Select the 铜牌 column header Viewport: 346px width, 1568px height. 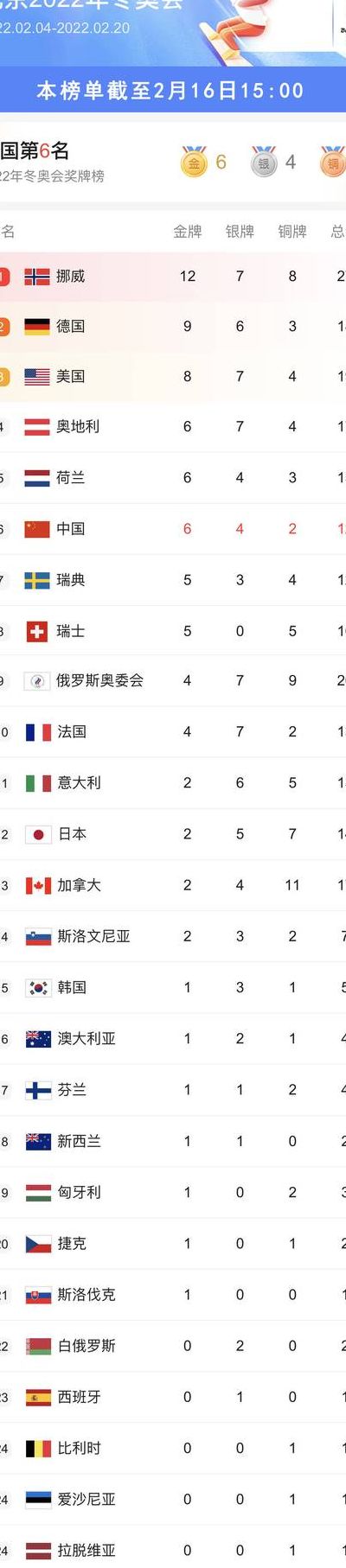[292, 232]
